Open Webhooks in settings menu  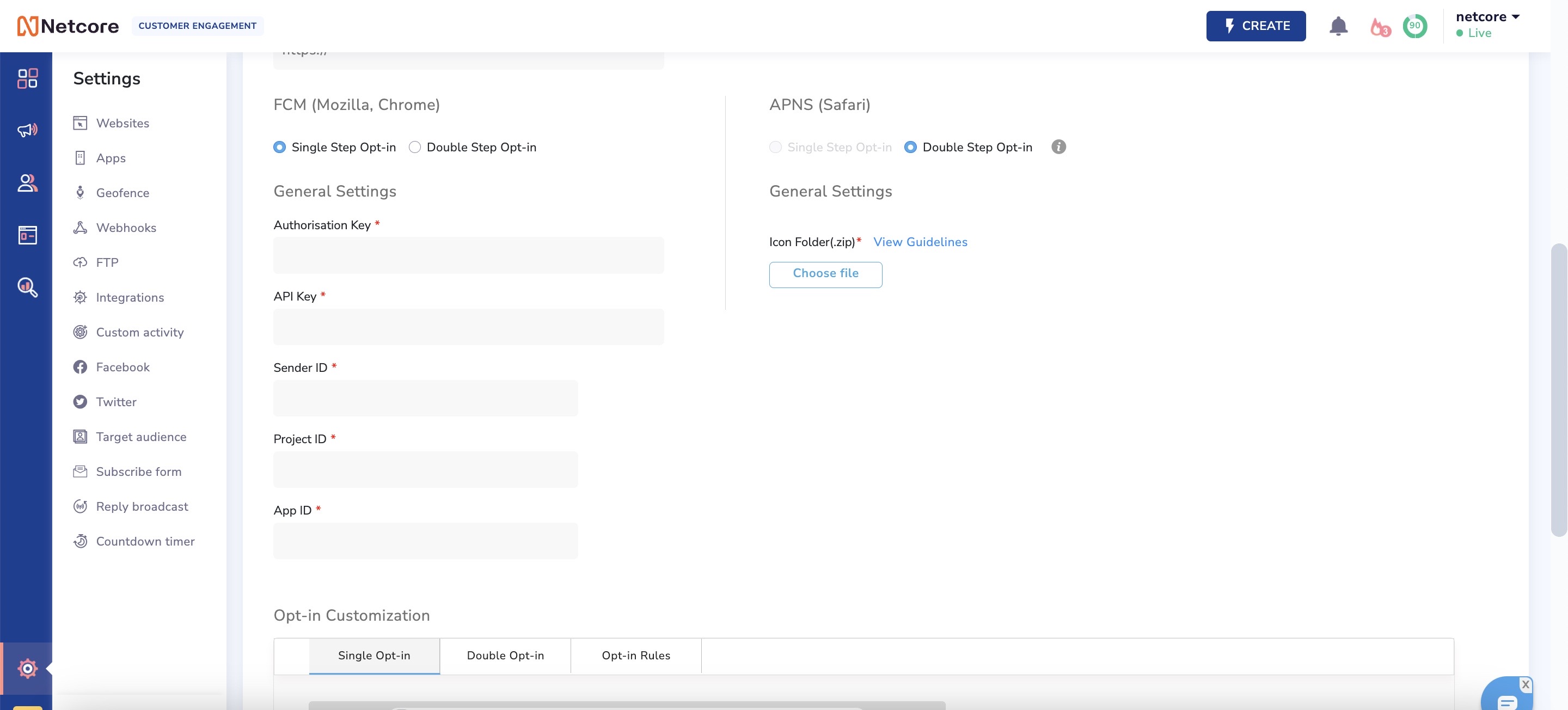[126, 228]
